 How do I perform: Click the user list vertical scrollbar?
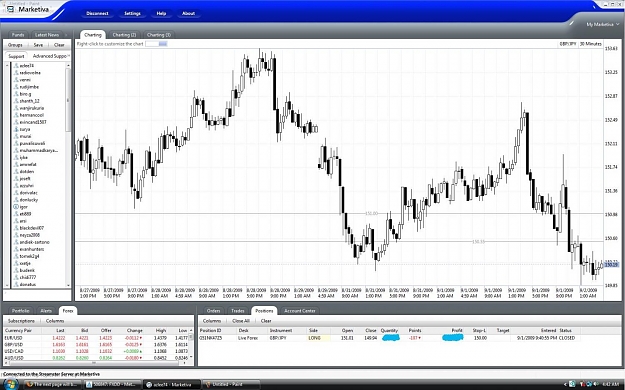click(68, 100)
